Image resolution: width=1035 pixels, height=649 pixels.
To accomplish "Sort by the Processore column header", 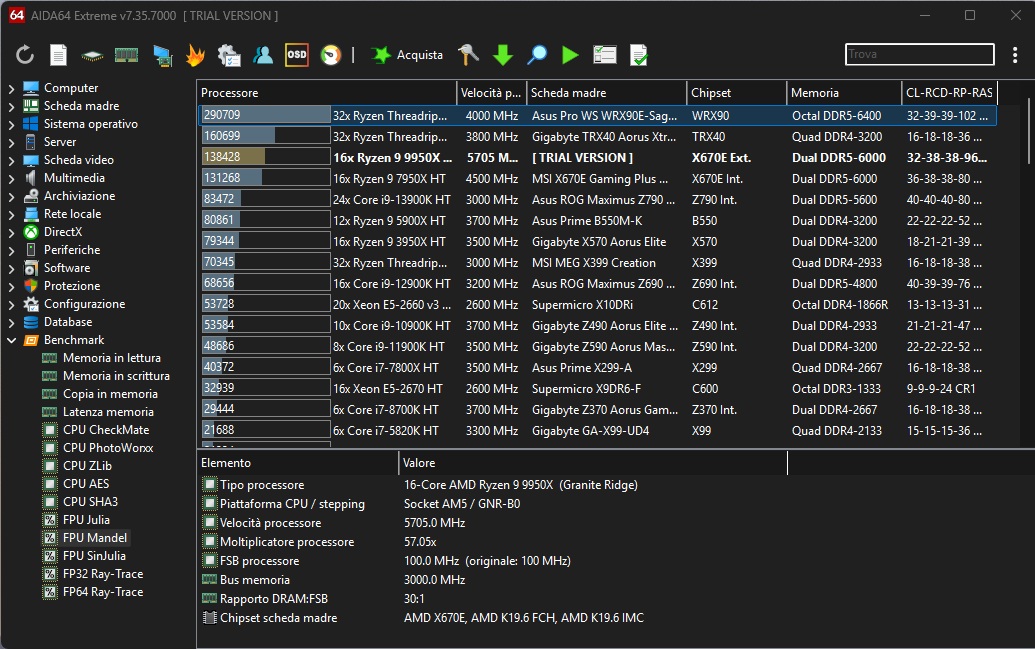I will [x=327, y=93].
